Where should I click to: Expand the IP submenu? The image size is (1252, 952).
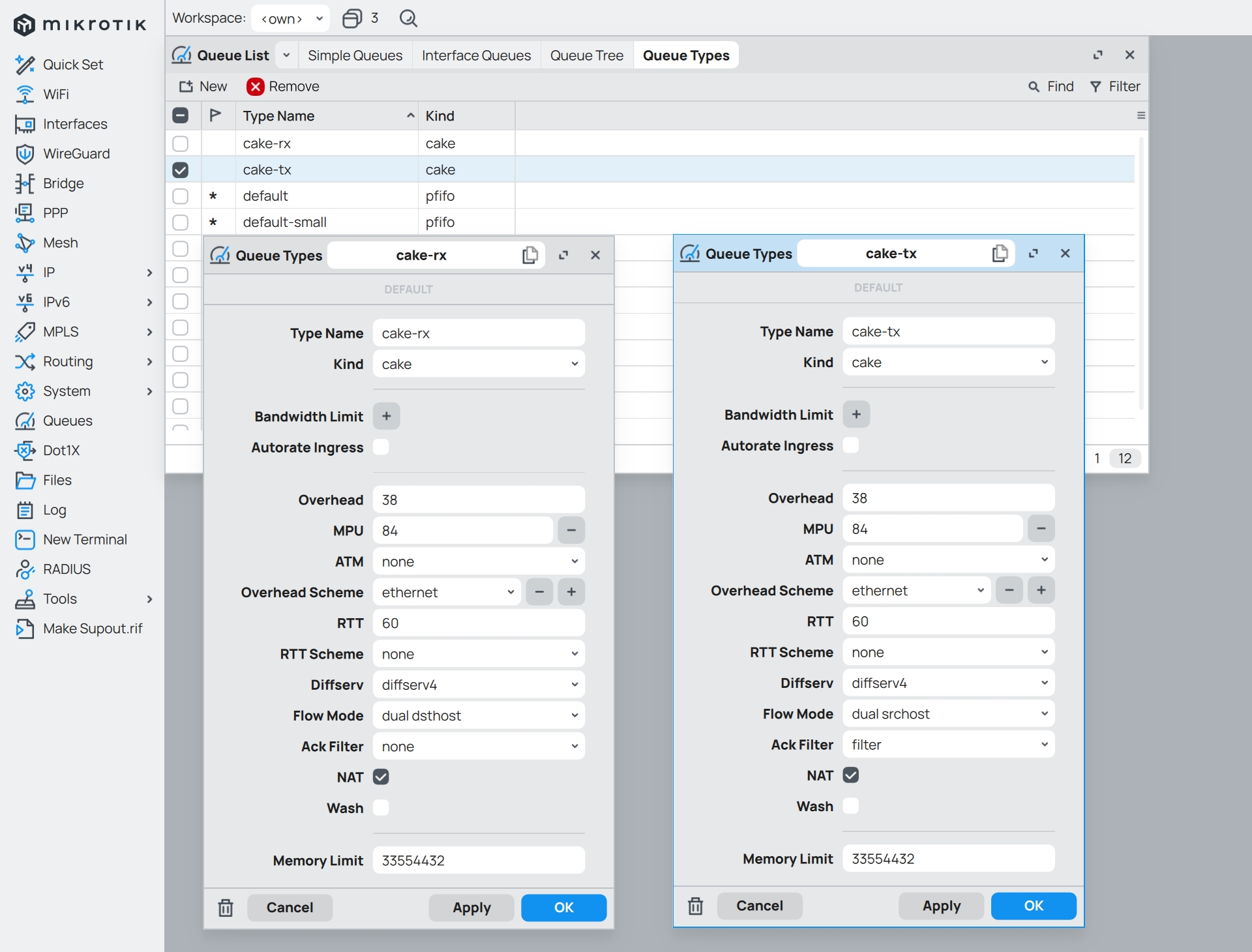pos(149,273)
